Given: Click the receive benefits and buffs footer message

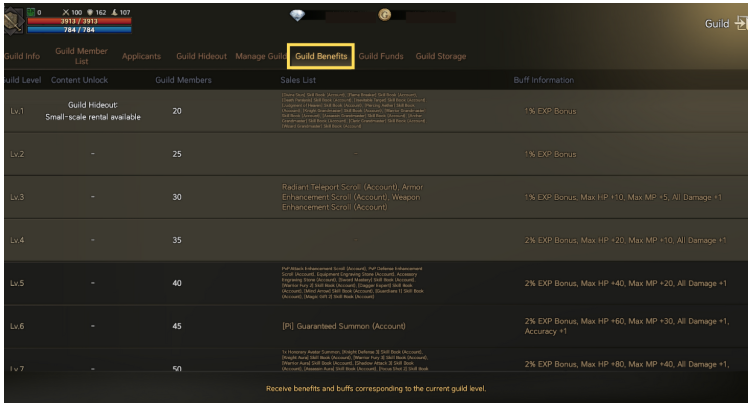Looking at the screenshot, I should click(376, 388).
